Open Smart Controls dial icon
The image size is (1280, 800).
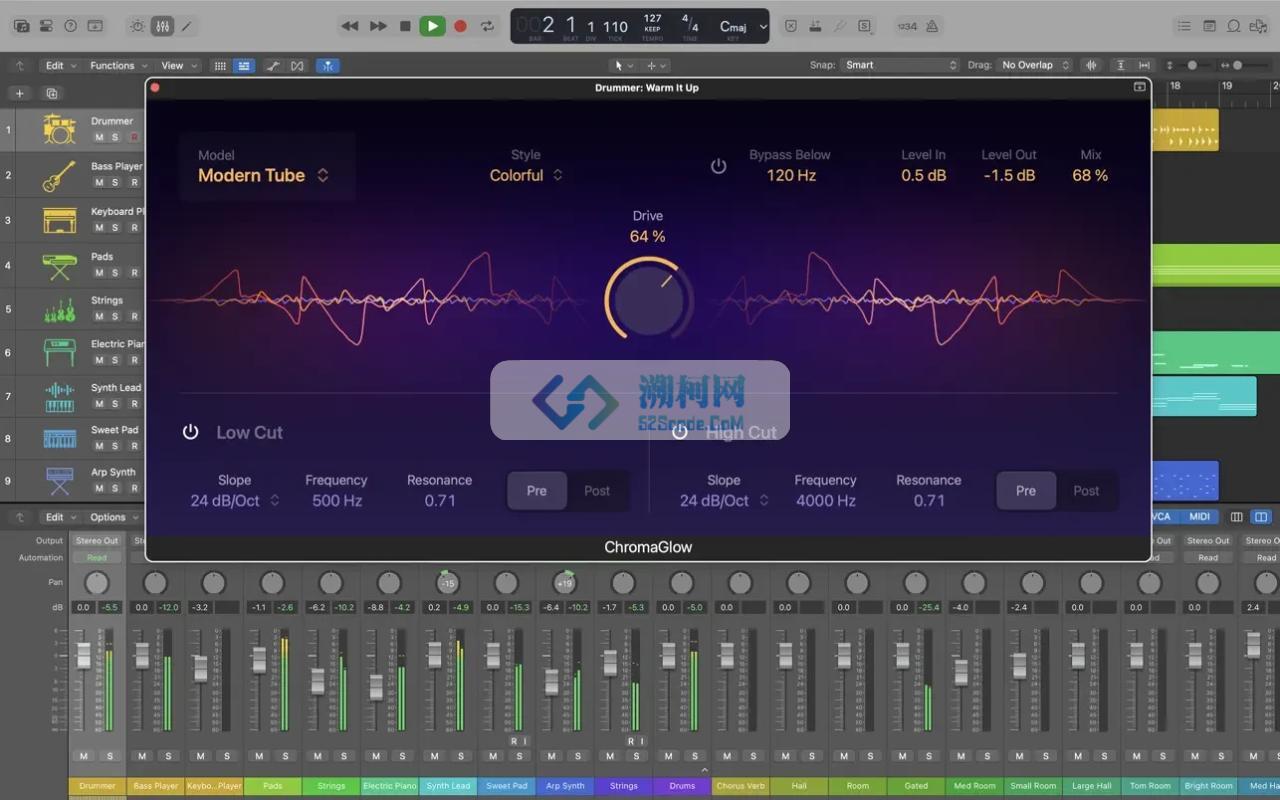click(138, 26)
